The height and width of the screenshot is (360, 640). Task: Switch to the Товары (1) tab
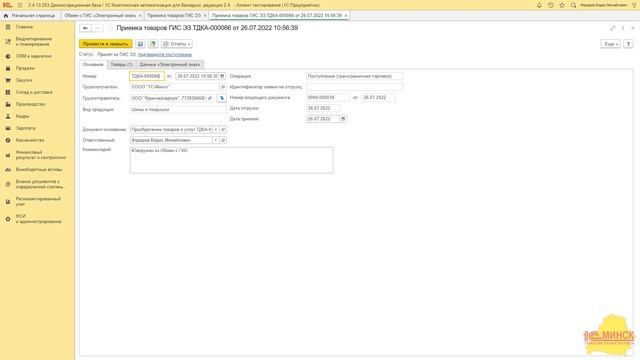coord(122,64)
